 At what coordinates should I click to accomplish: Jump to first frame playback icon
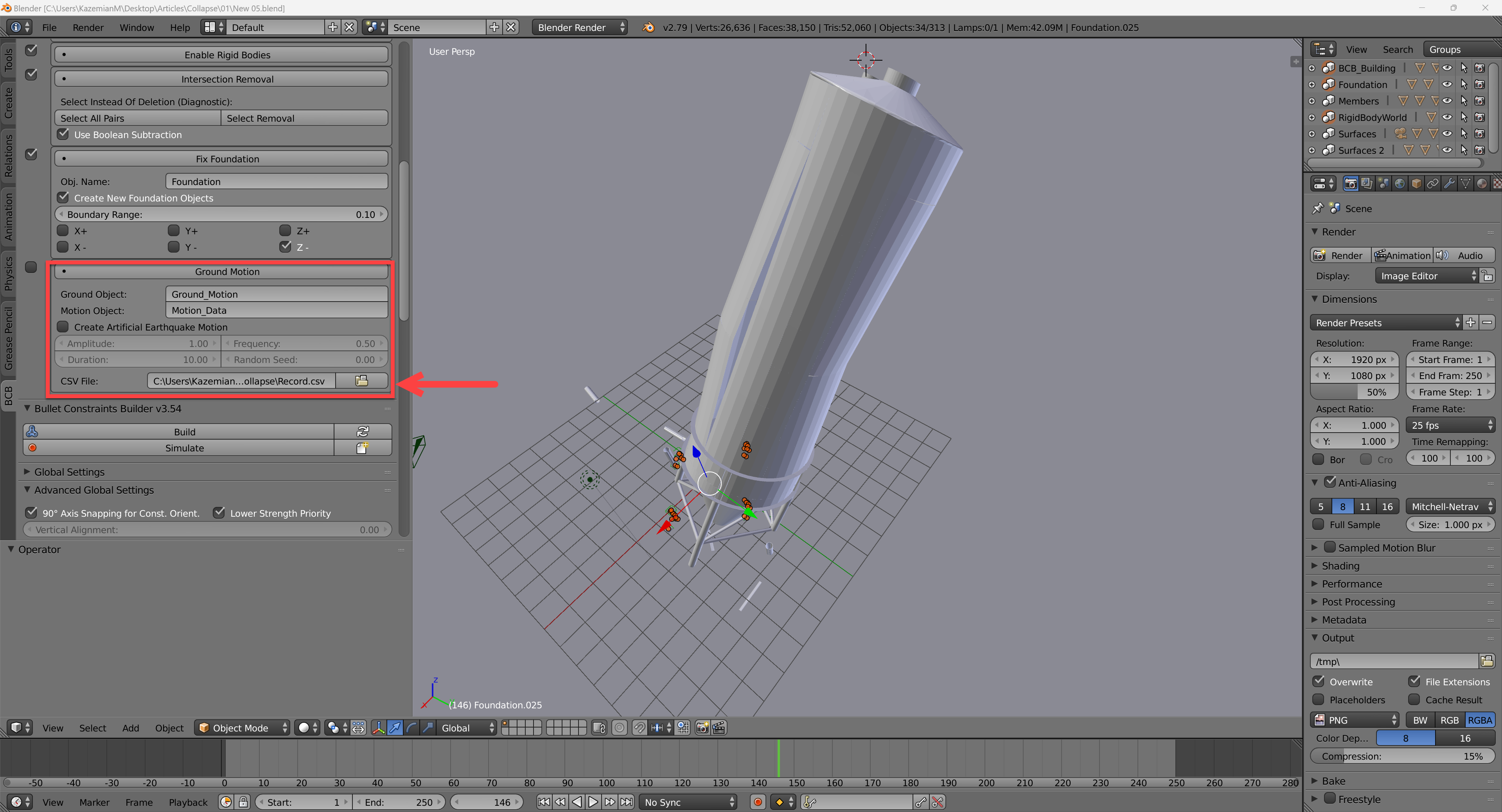pos(543,802)
